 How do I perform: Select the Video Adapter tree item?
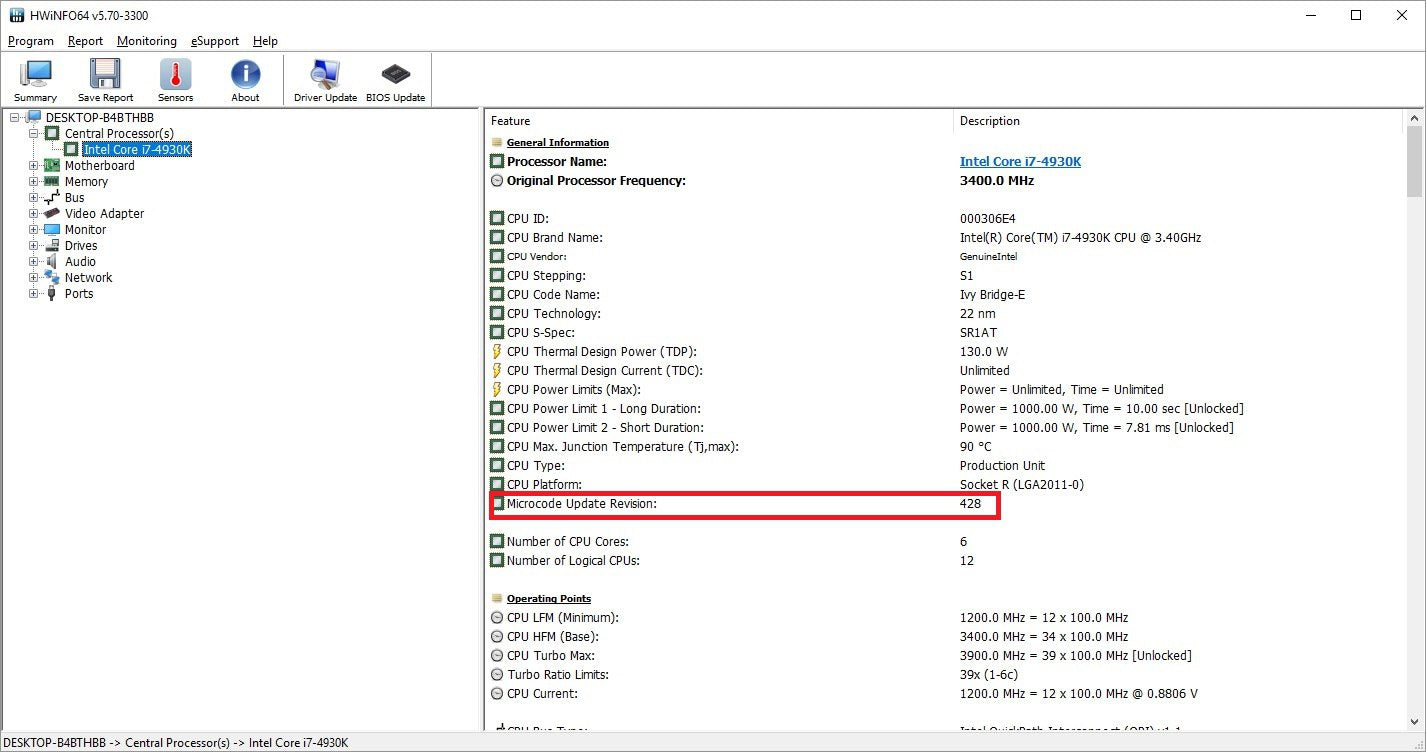[104, 214]
